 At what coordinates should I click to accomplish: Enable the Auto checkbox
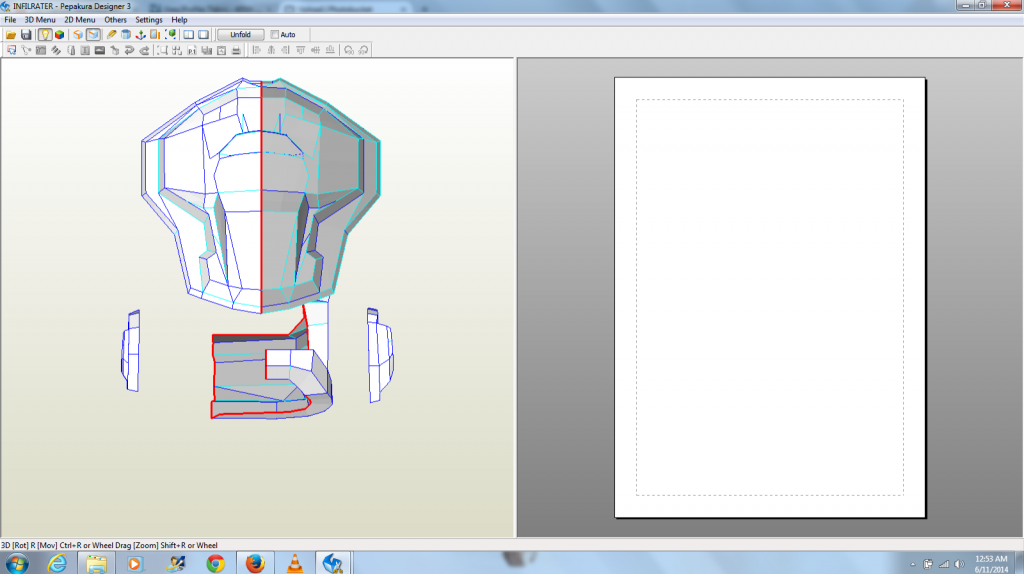(x=276, y=35)
